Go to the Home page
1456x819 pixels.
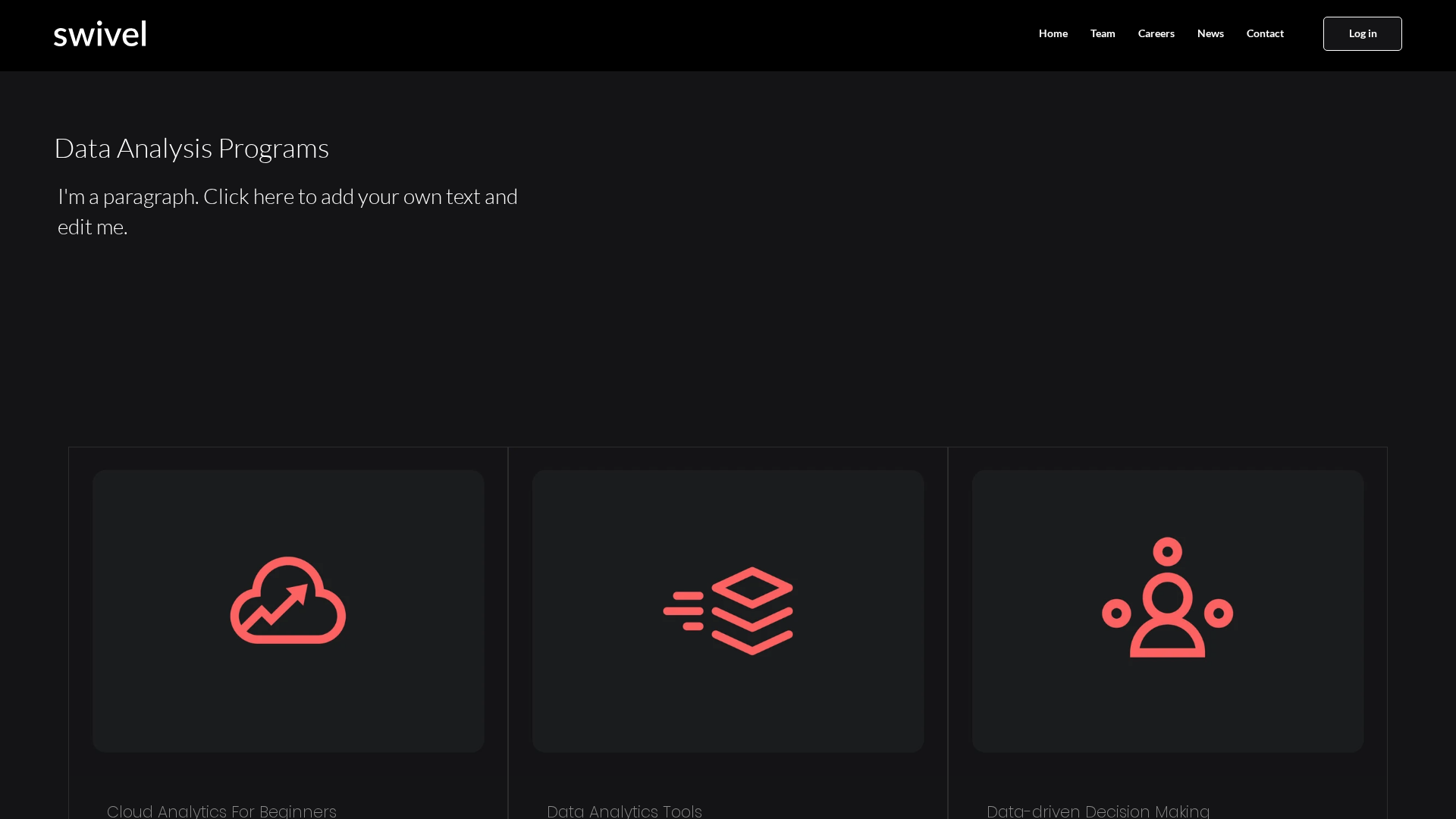tap(1053, 33)
